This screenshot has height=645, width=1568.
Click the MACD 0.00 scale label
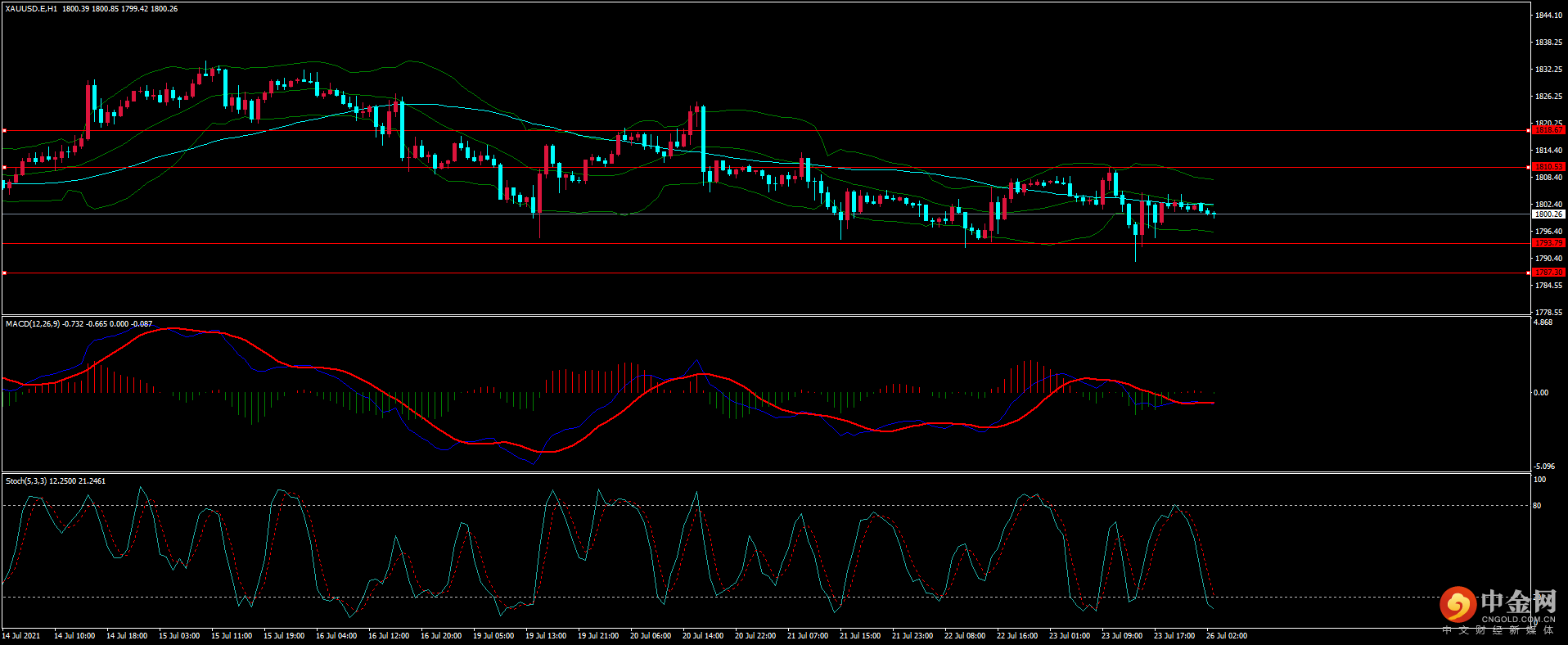1540,393
